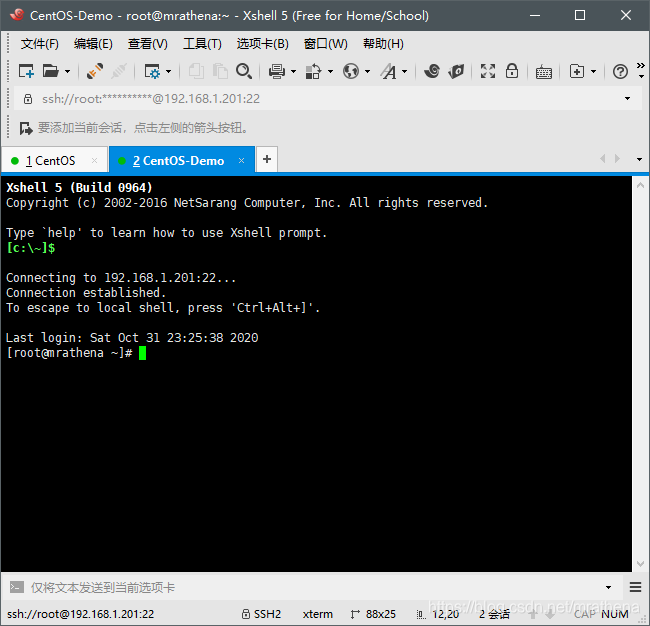The image size is (650, 626).
Task: Click the globe encoding icon
Action: coord(351,71)
